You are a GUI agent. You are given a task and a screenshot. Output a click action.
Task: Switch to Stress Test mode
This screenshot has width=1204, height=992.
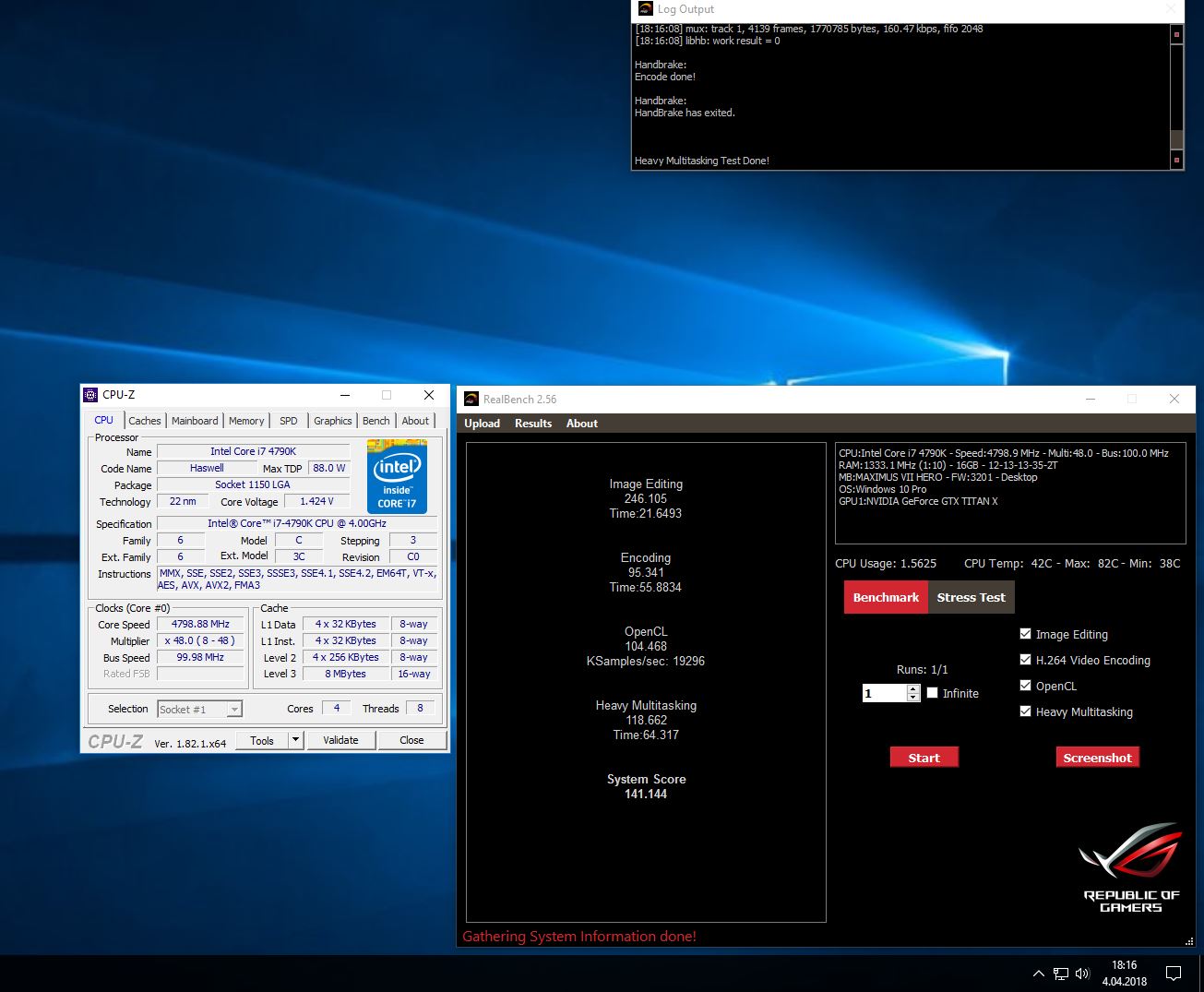972,597
